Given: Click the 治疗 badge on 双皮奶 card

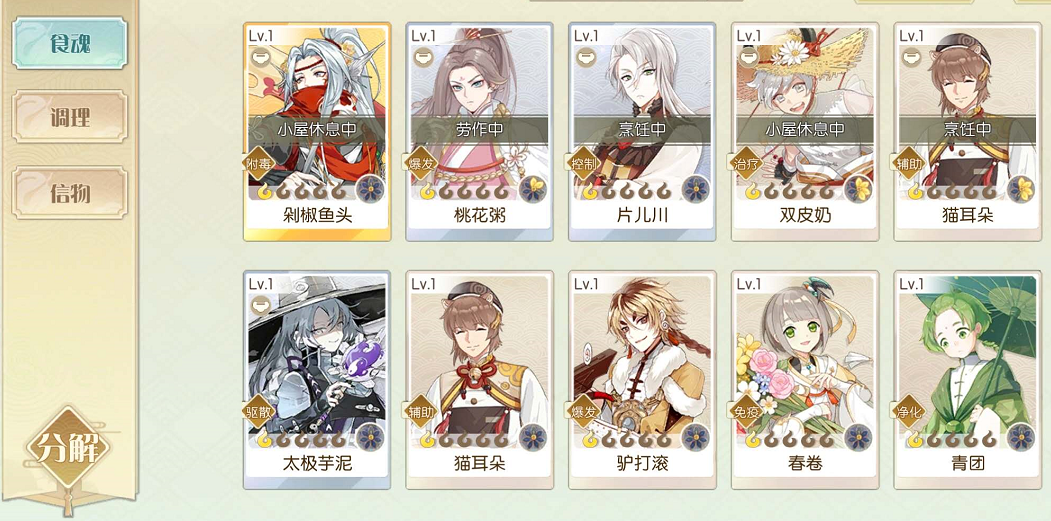Looking at the screenshot, I should pos(747,163).
